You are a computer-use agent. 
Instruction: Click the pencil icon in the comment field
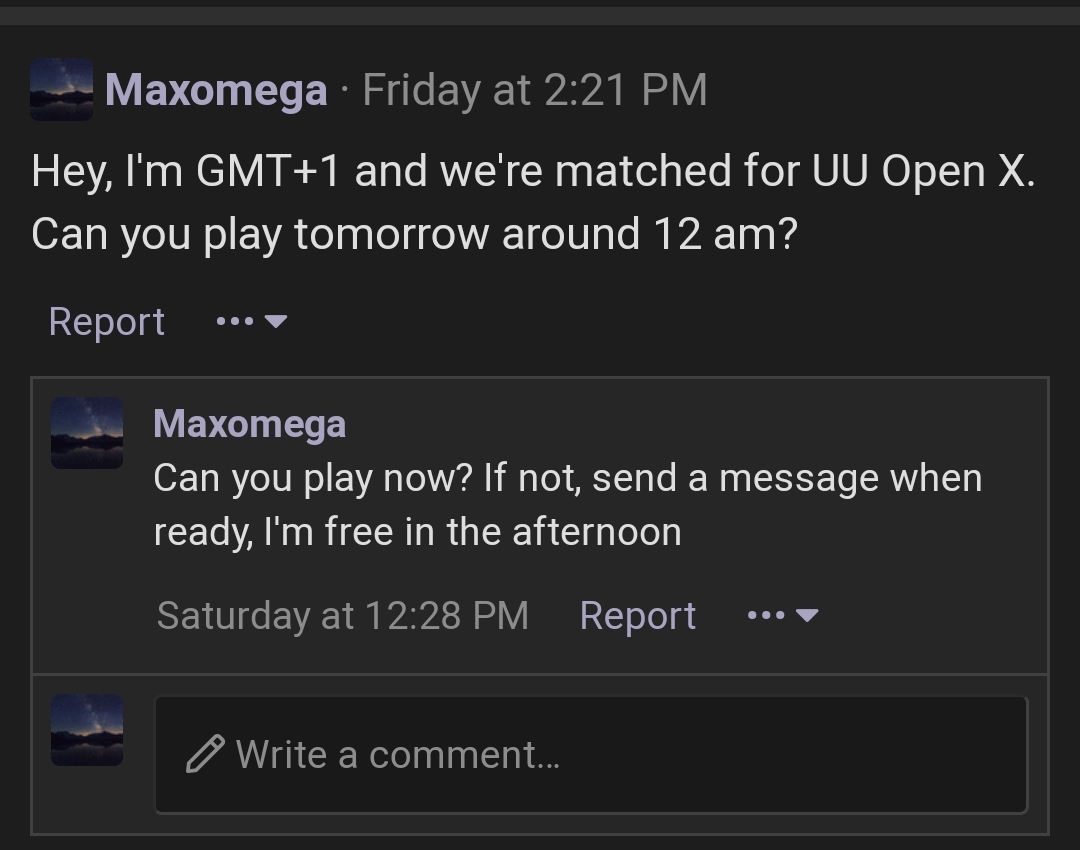[x=205, y=754]
